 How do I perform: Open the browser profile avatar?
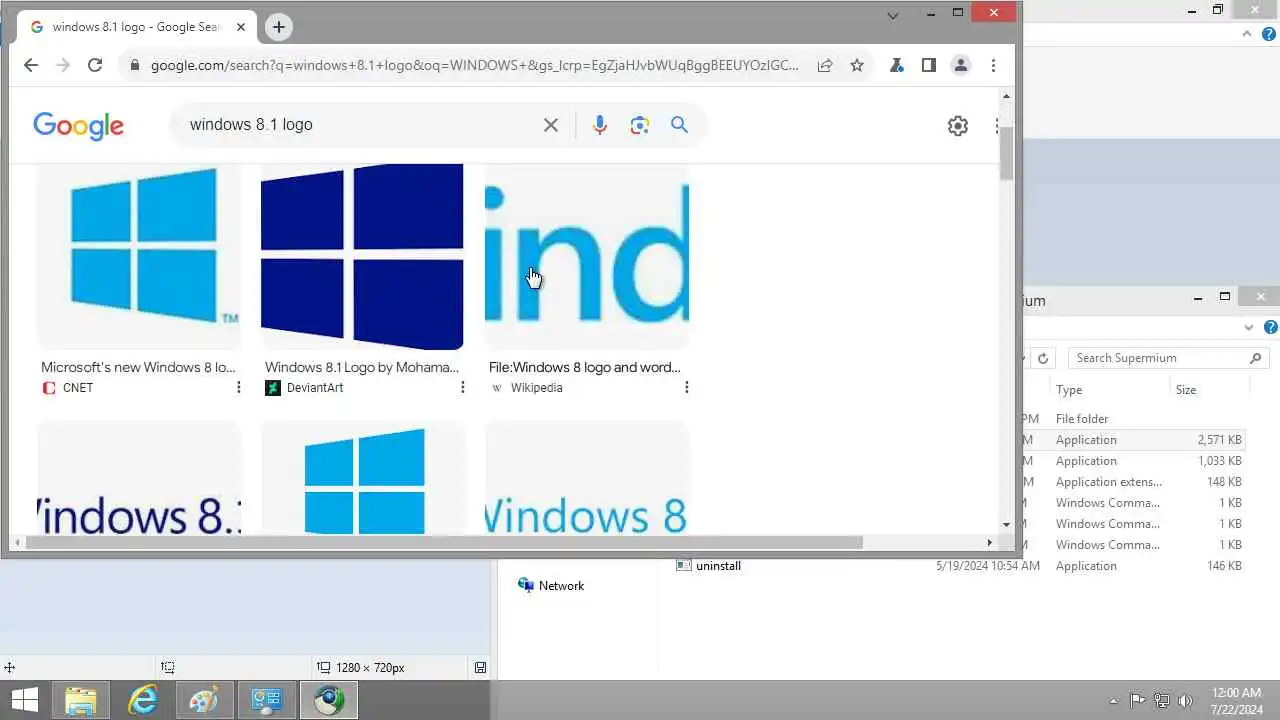(x=961, y=65)
